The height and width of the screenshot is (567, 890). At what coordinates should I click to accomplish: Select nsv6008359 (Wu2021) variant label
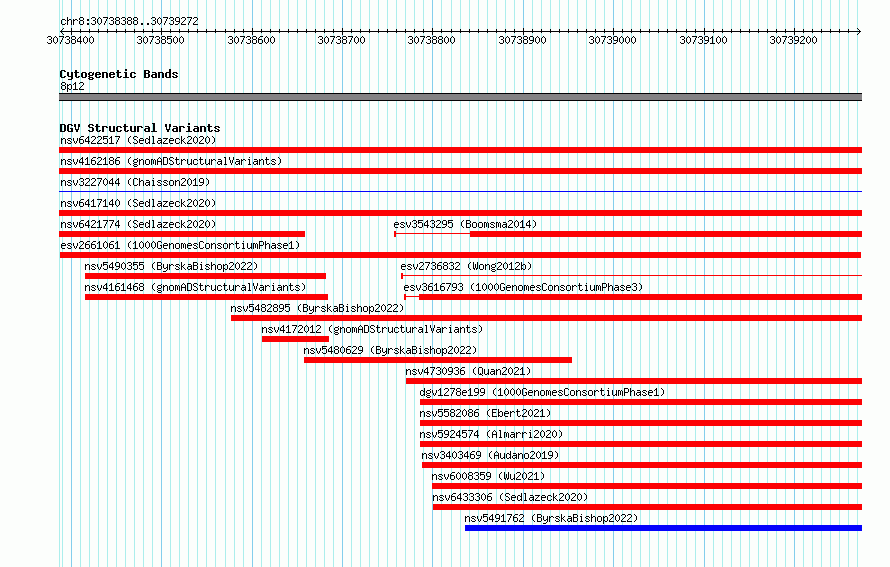(488, 476)
